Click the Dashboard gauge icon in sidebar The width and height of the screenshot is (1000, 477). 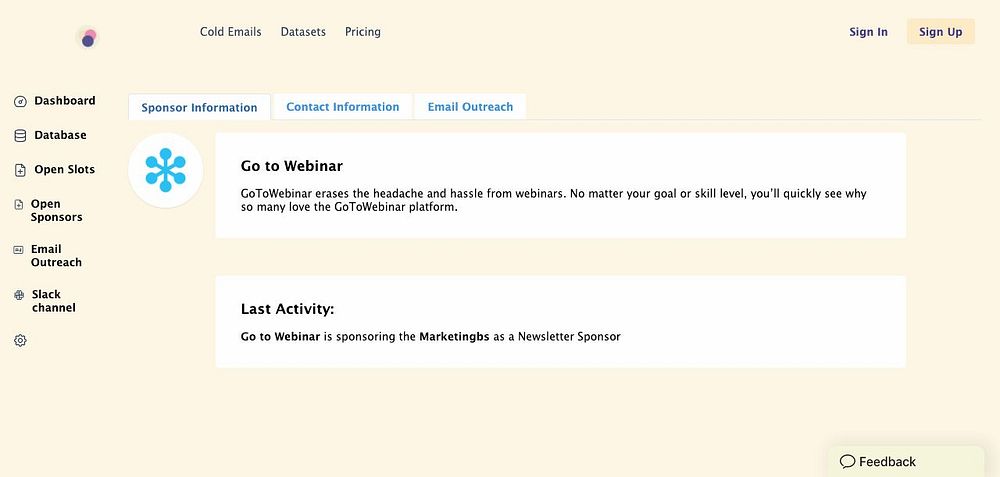point(20,101)
